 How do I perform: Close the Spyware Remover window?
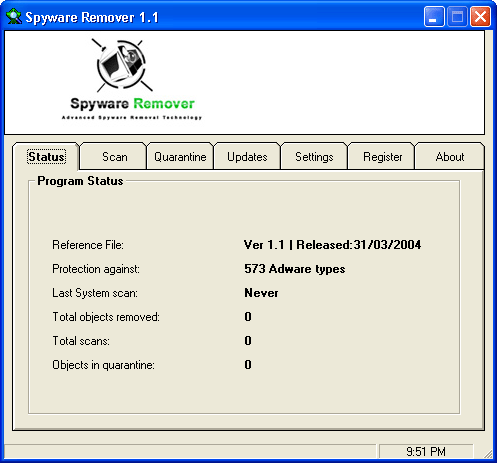click(x=480, y=16)
